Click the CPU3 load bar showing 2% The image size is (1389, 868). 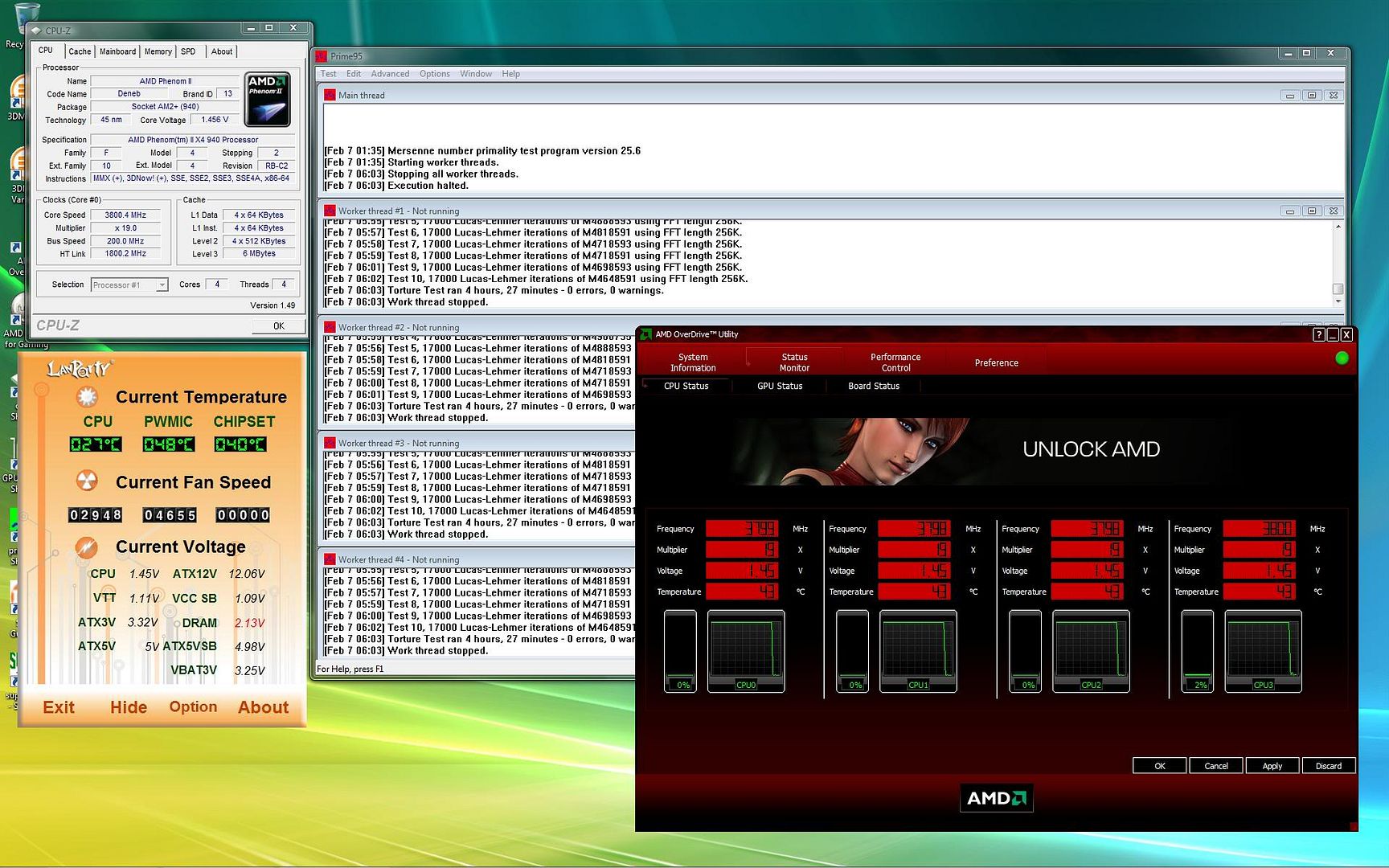click(x=1197, y=651)
